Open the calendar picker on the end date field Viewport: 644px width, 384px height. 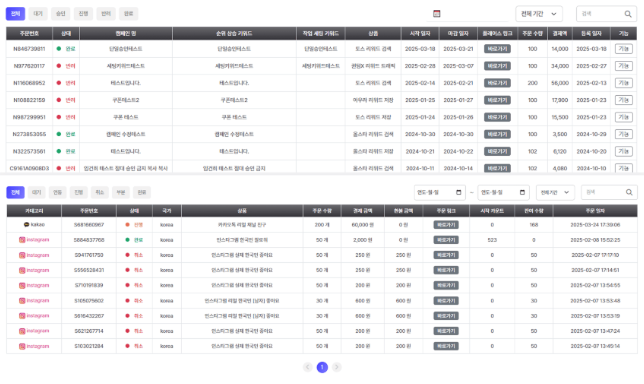[522, 192]
